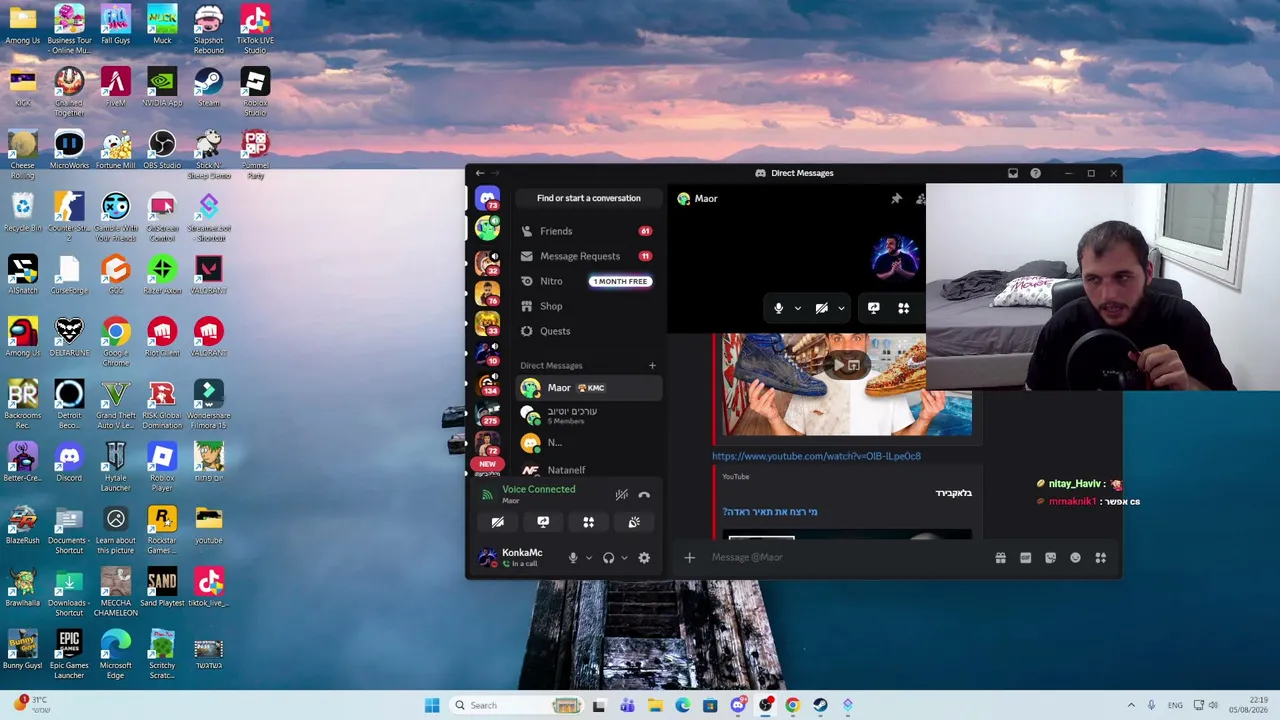Create a new DM with plus icon

click(x=652, y=366)
